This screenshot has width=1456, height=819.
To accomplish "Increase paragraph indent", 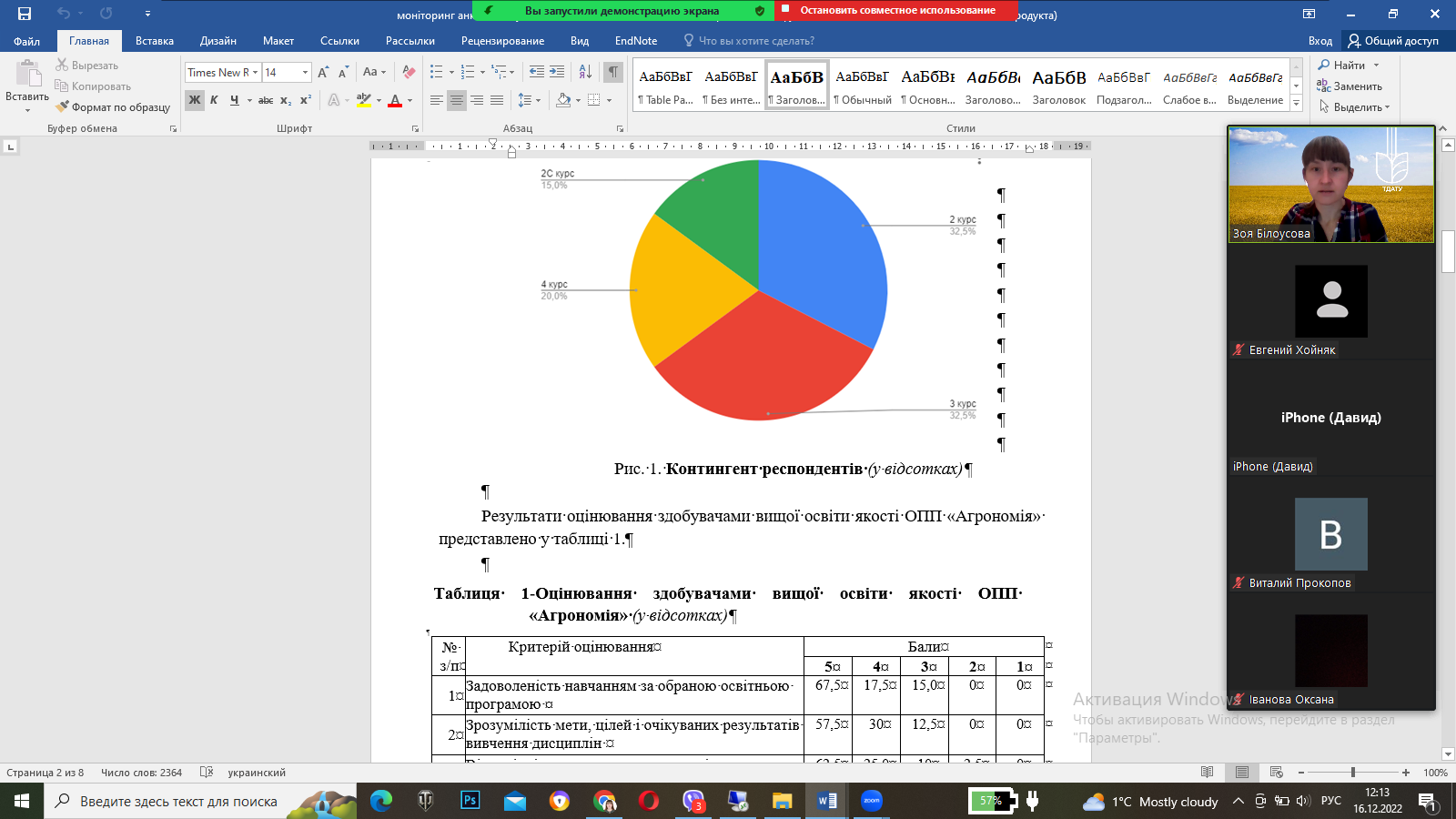I will pyautogui.click(x=557, y=72).
